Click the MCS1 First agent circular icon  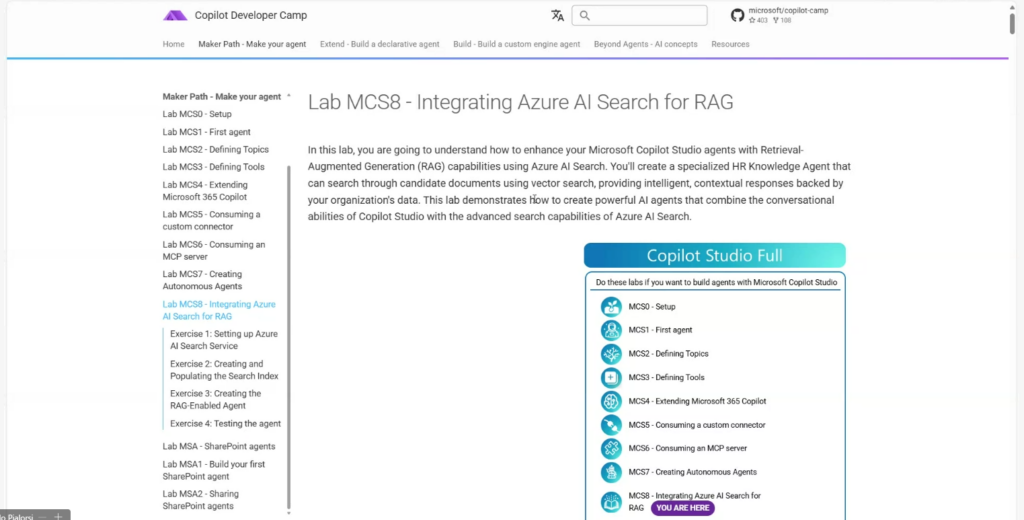[x=611, y=330]
